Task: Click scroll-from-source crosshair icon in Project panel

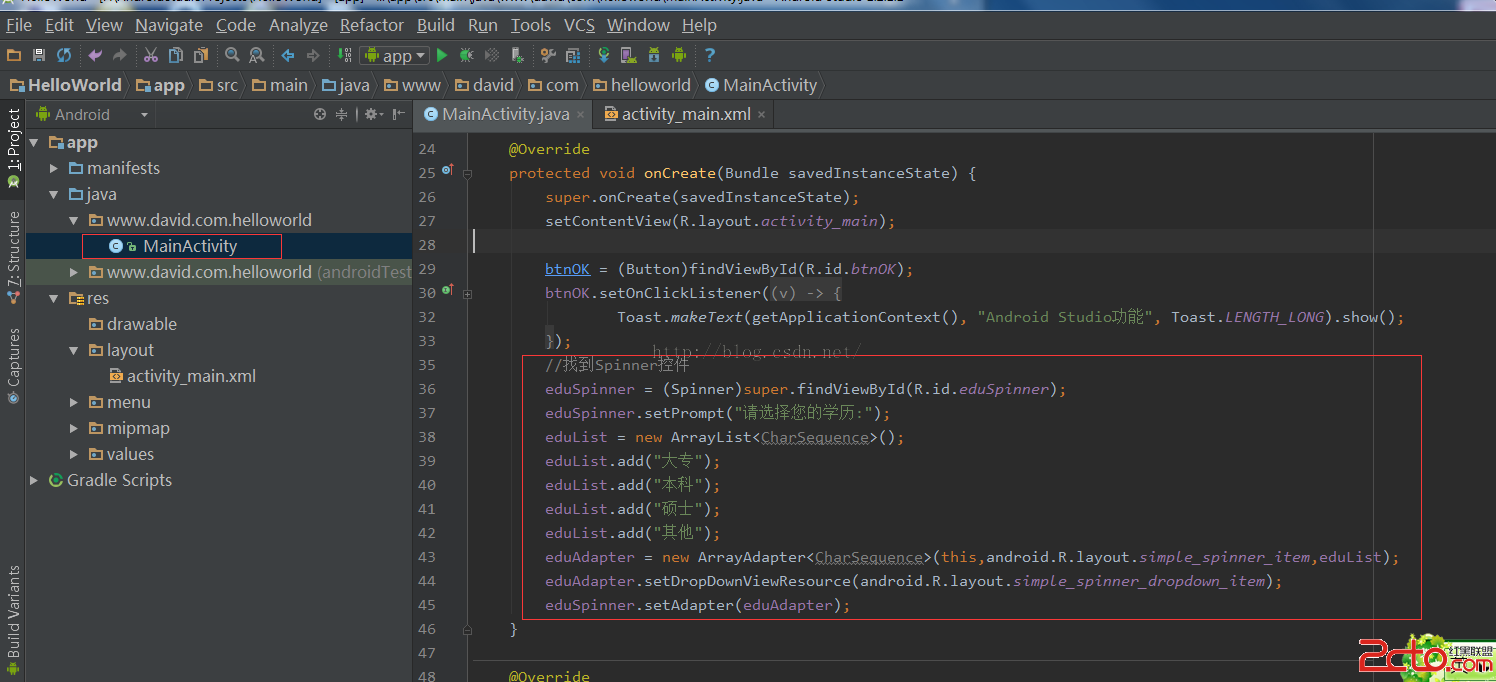Action: (x=320, y=115)
